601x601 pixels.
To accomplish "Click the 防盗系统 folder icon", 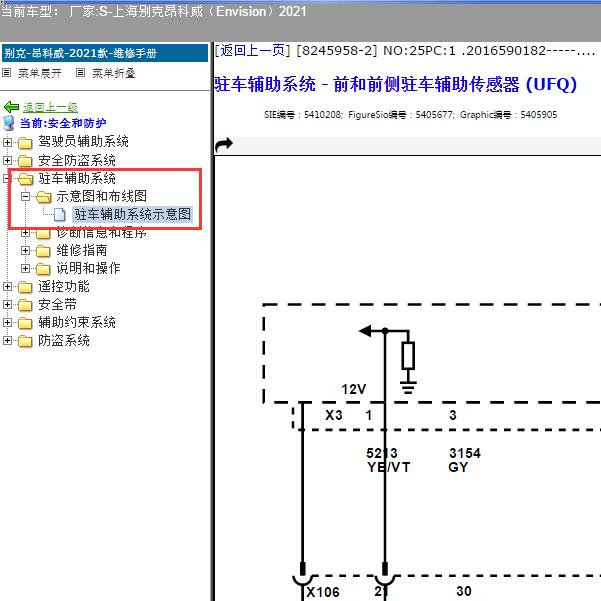I will [25, 341].
